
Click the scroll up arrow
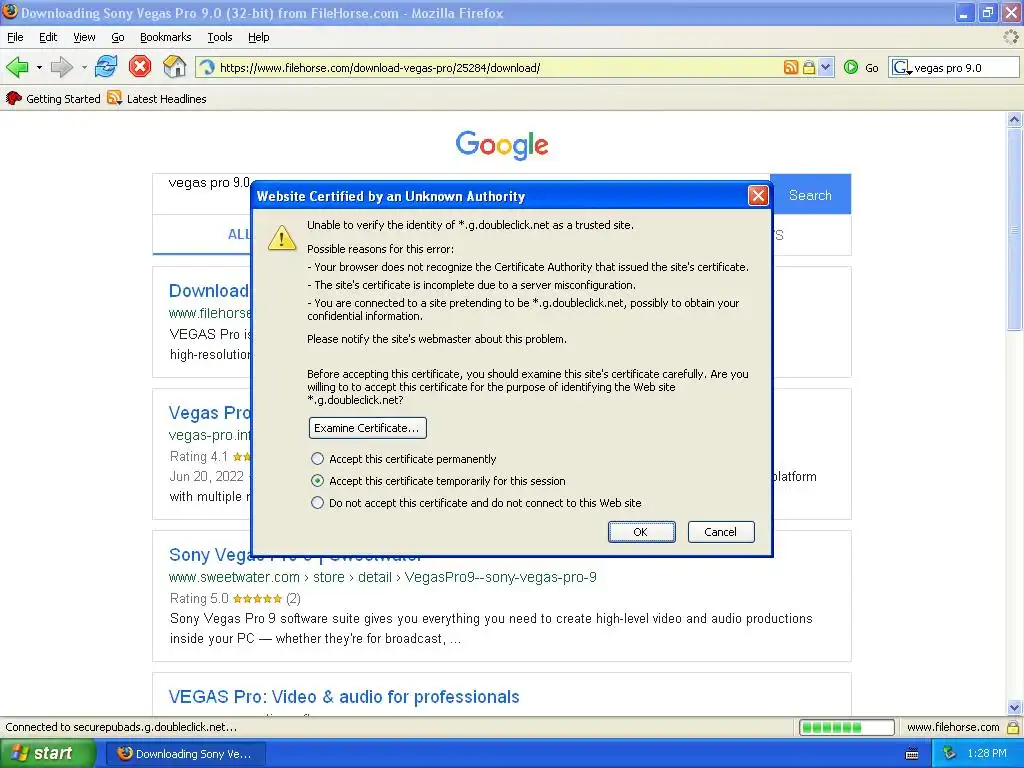pyautogui.click(x=1014, y=120)
